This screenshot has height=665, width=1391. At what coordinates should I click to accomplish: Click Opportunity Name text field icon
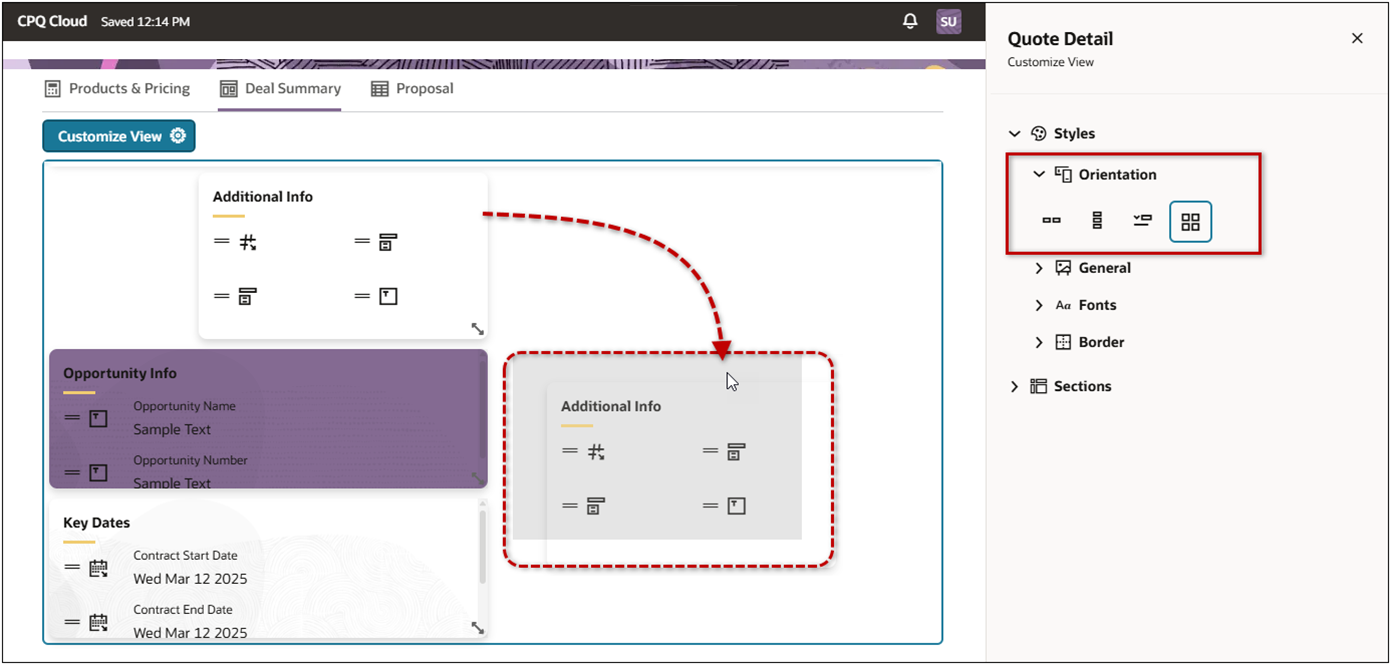click(x=98, y=418)
